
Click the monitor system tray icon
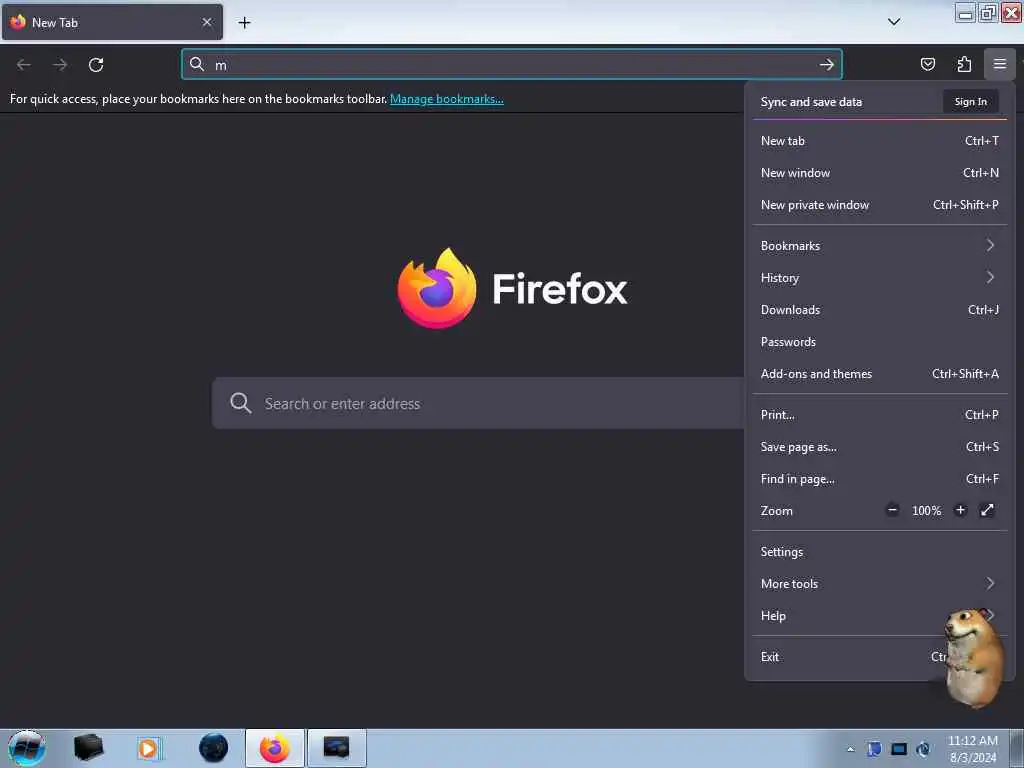tap(899, 749)
